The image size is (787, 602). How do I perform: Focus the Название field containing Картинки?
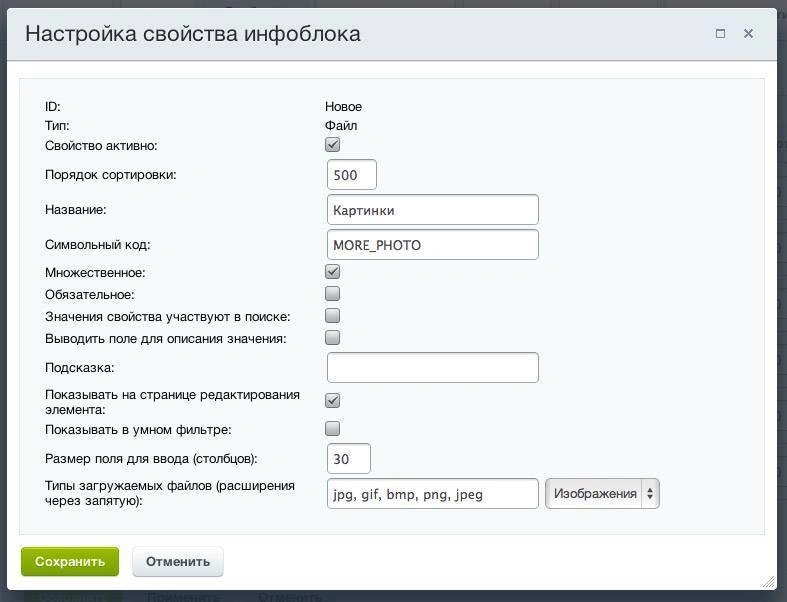[x=433, y=210]
